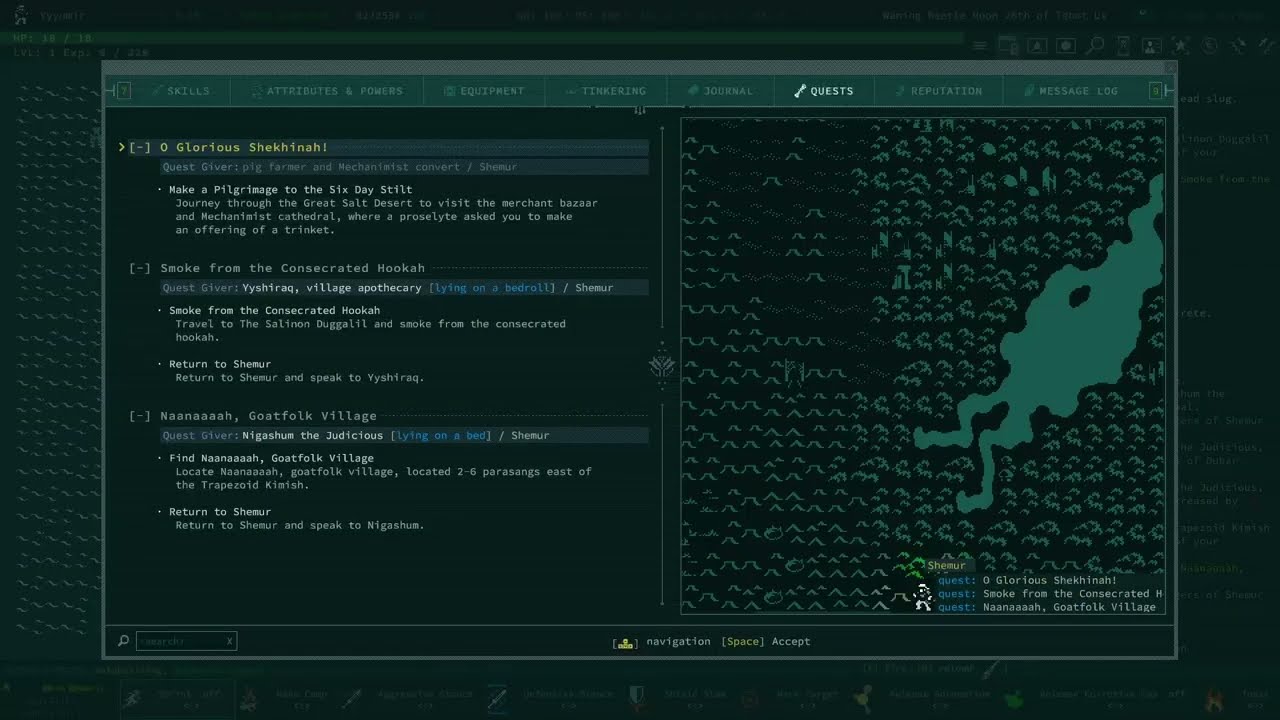Switch to the Tinkering tab
Image resolution: width=1280 pixels, height=720 pixels.
coord(606,91)
